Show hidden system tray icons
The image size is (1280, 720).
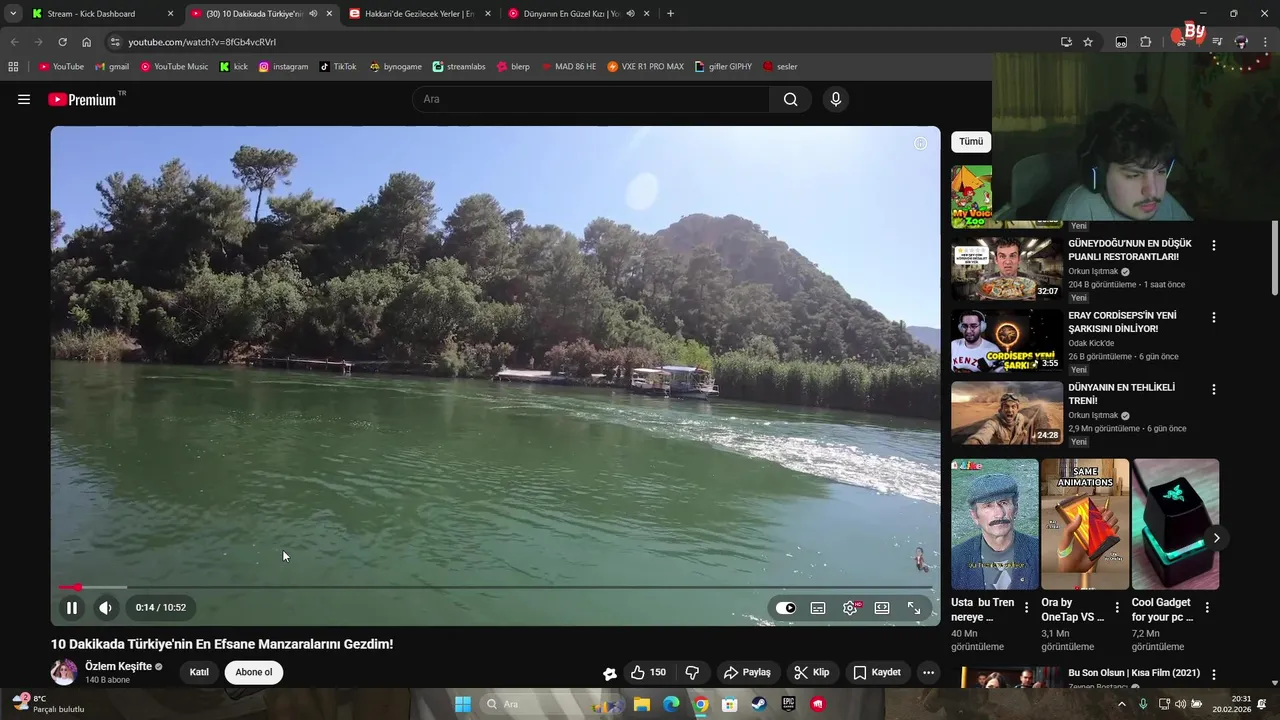pyautogui.click(x=1121, y=704)
